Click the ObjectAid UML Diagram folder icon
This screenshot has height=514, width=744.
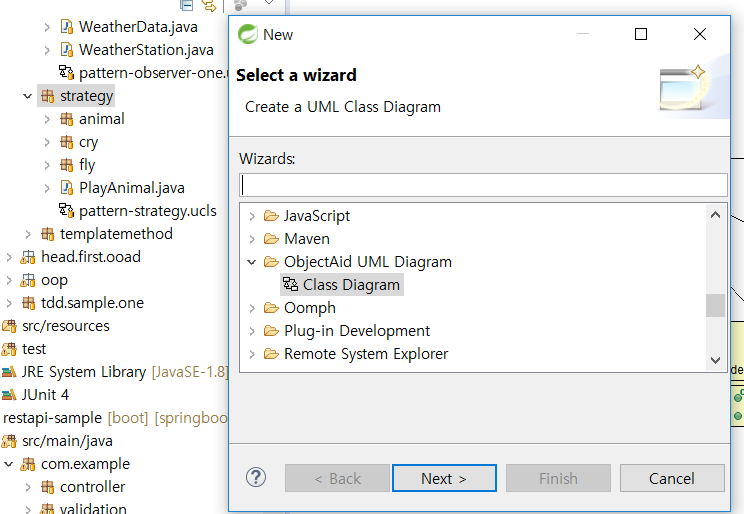(x=271, y=262)
